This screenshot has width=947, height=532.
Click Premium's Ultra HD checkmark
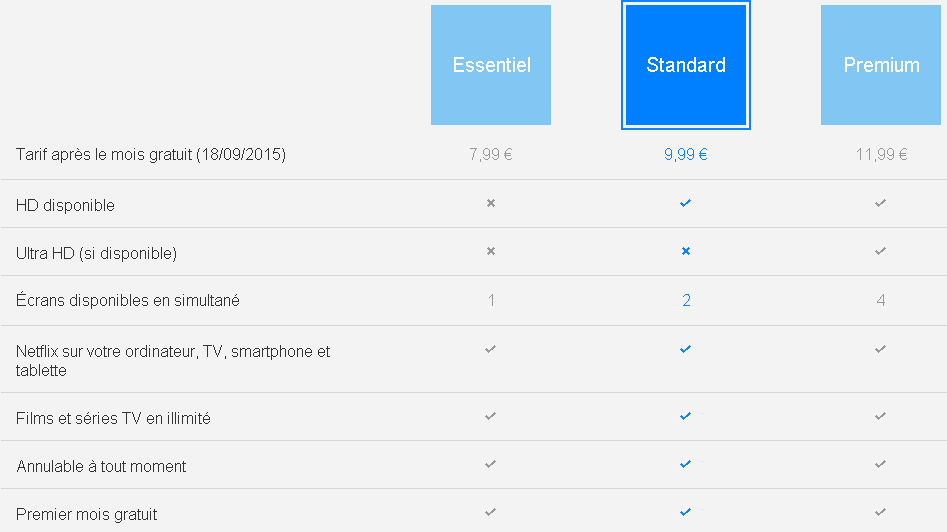point(881,251)
